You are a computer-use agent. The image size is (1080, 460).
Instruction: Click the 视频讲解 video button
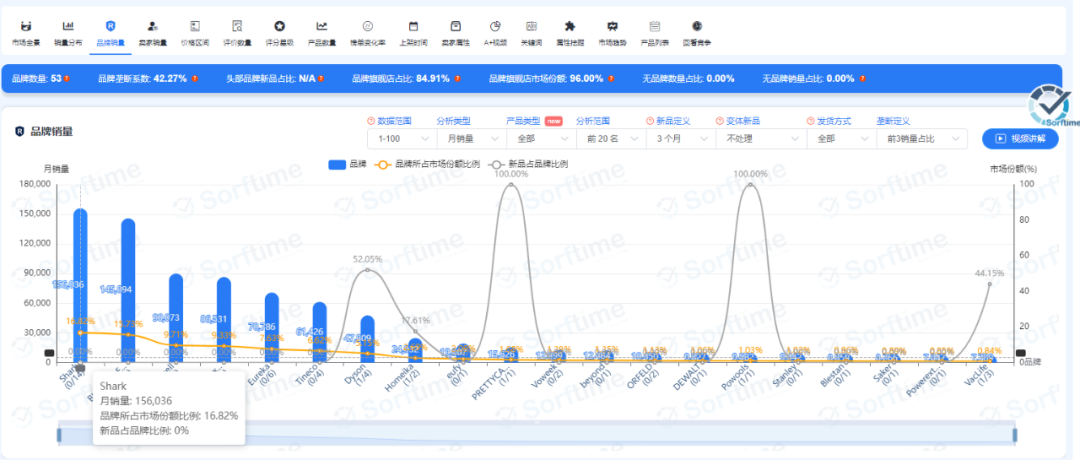(x=1020, y=138)
